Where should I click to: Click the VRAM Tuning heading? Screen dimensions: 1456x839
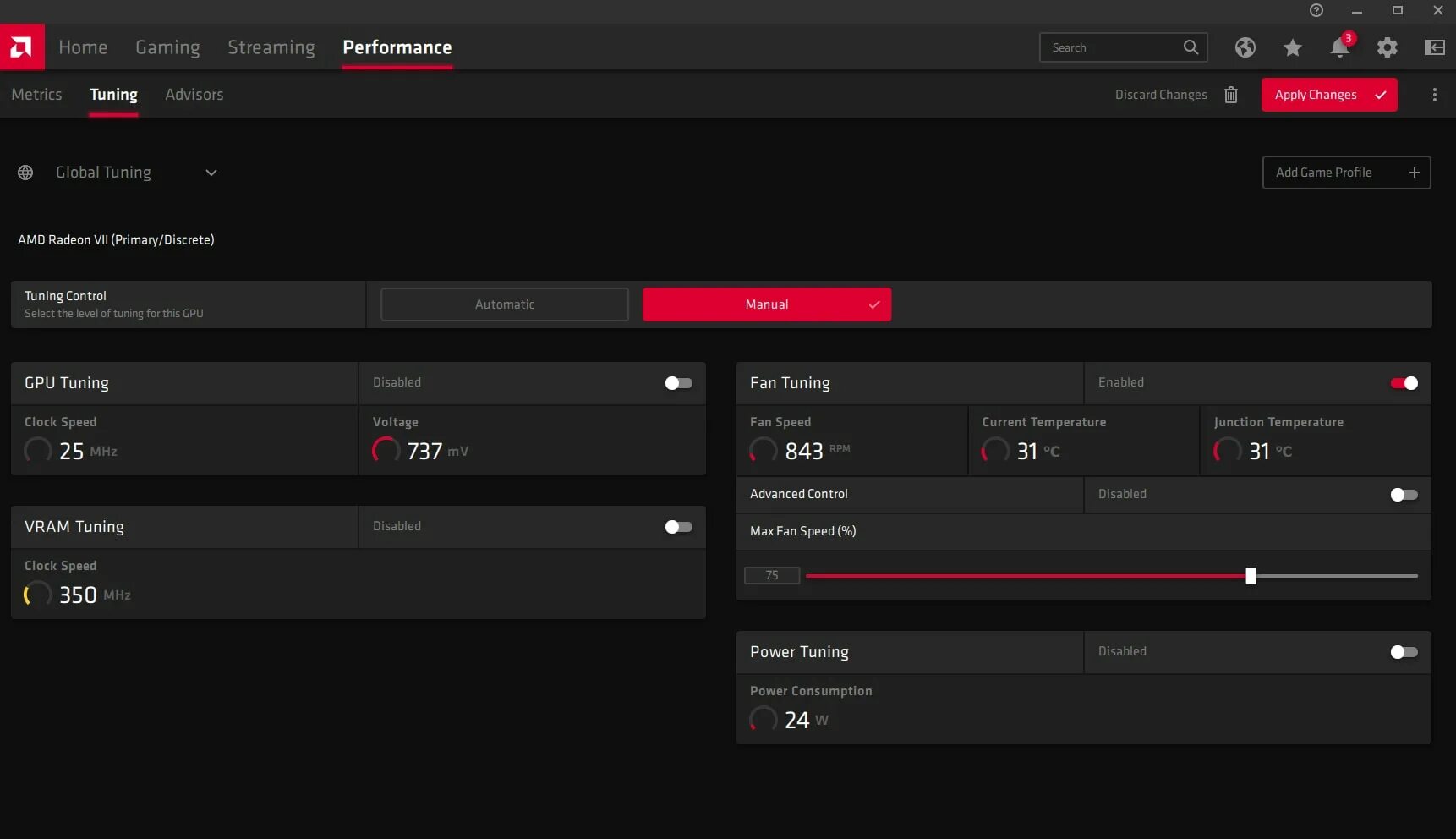click(x=74, y=527)
